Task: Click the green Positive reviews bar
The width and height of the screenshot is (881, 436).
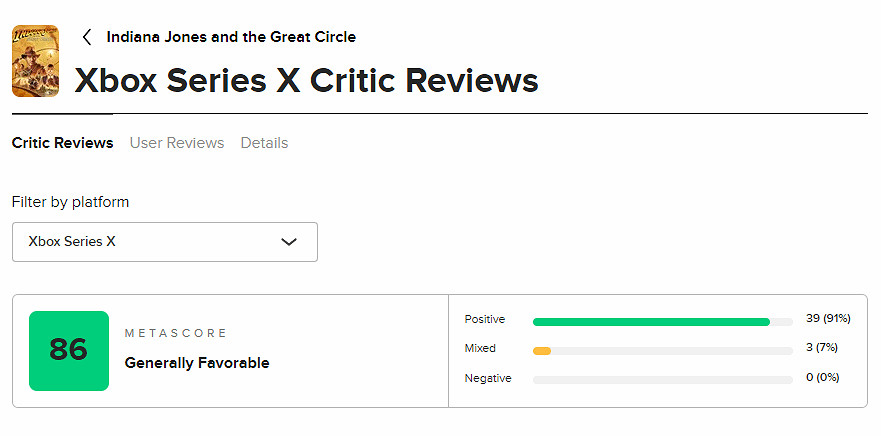Action: [x=651, y=322]
